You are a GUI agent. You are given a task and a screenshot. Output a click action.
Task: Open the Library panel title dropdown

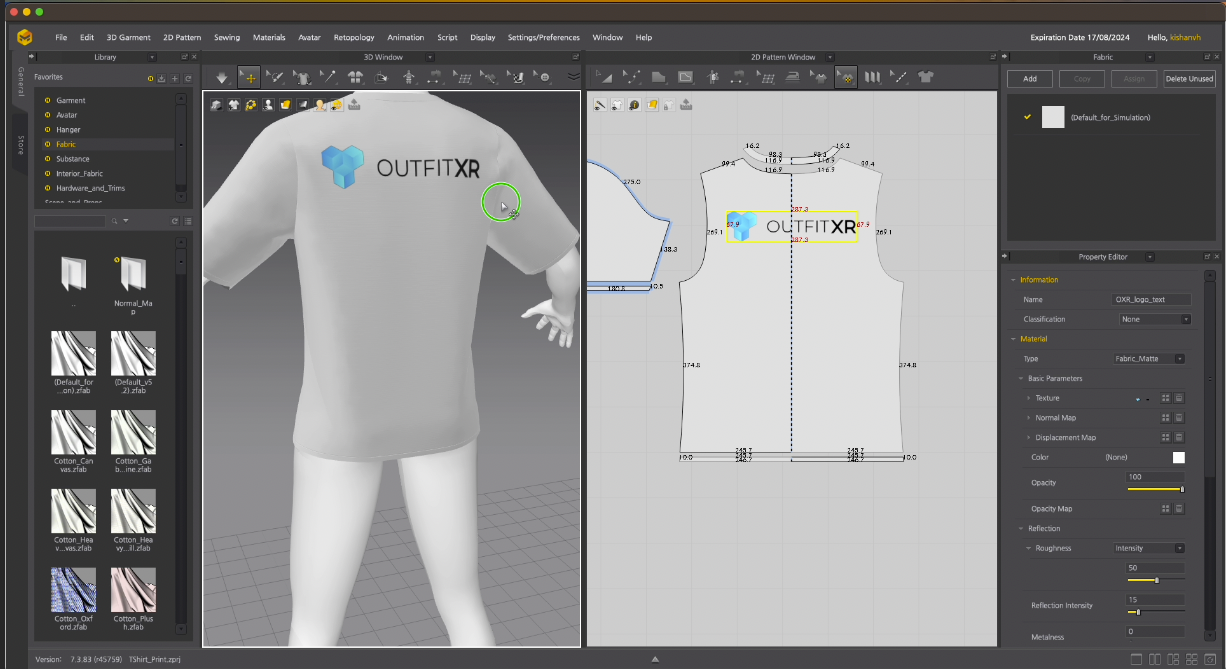coord(152,57)
